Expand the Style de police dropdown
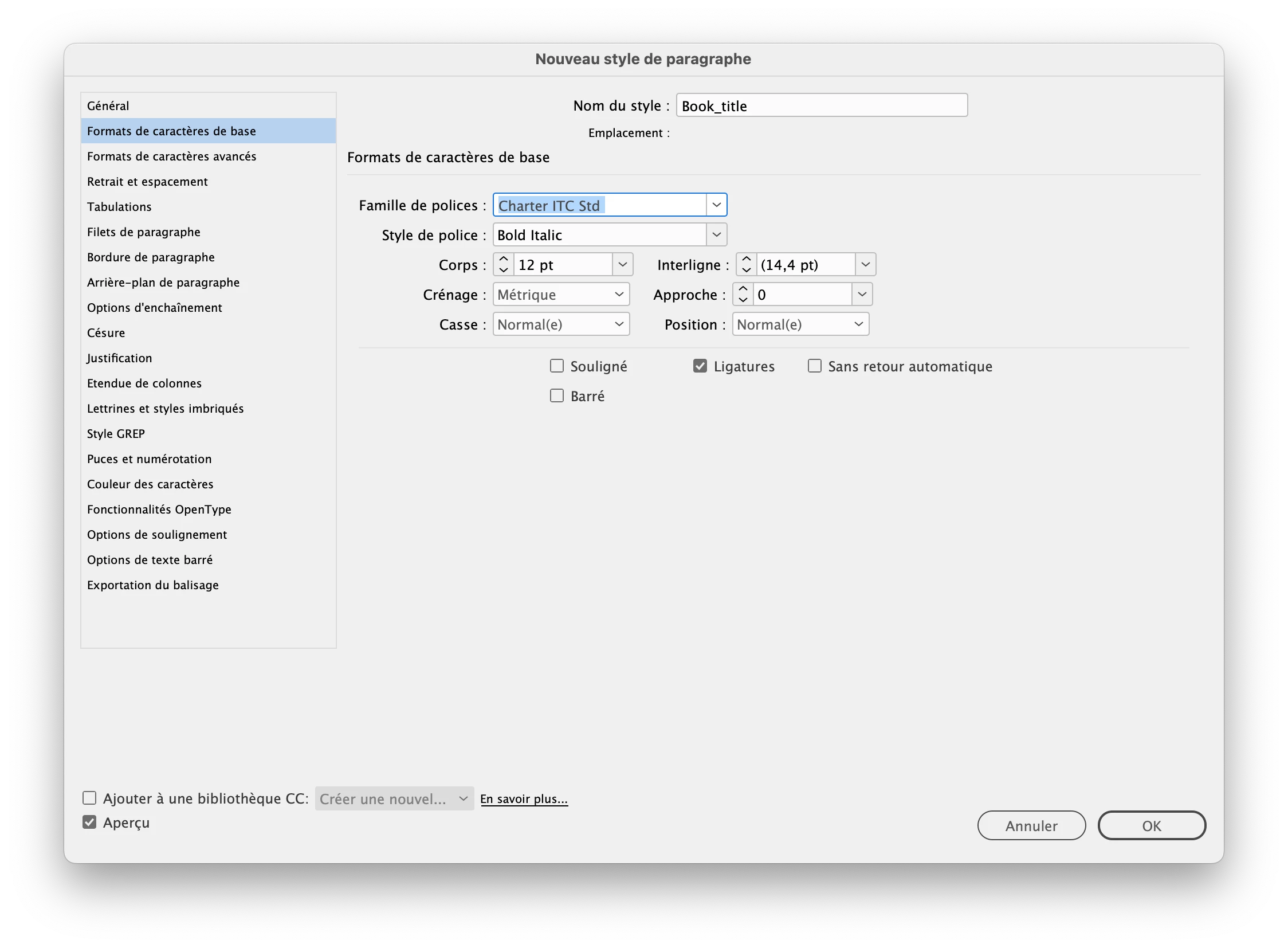Image resolution: width=1288 pixels, height=948 pixels. (716, 234)
